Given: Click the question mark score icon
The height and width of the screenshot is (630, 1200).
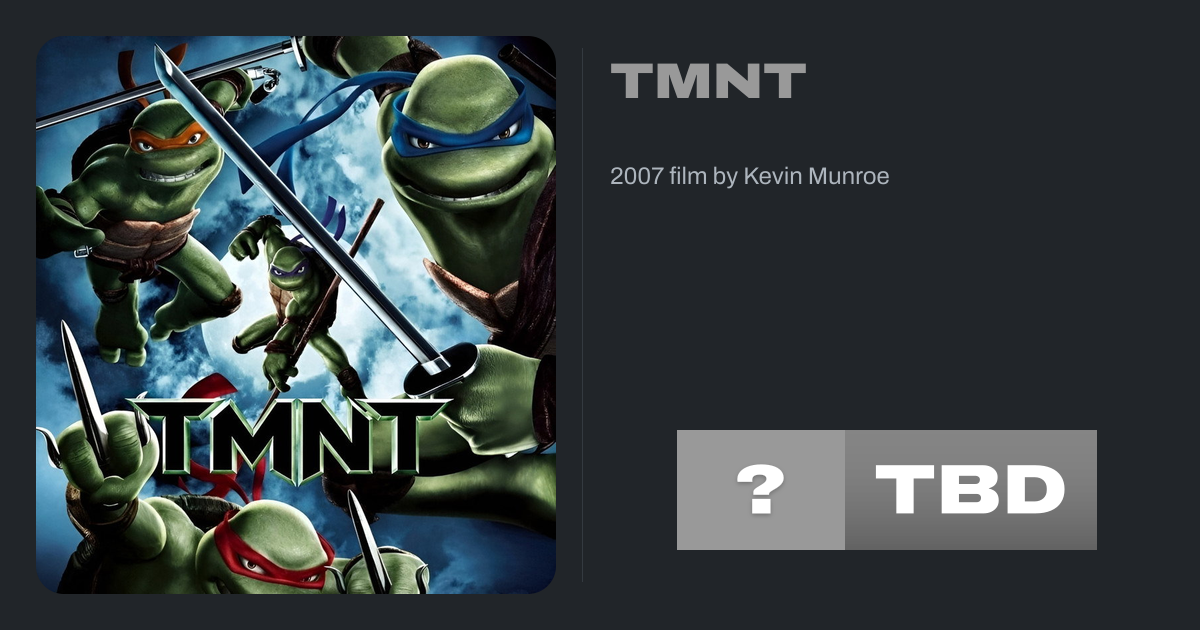Looking at the screenshot, I should (x=760, y=490).
